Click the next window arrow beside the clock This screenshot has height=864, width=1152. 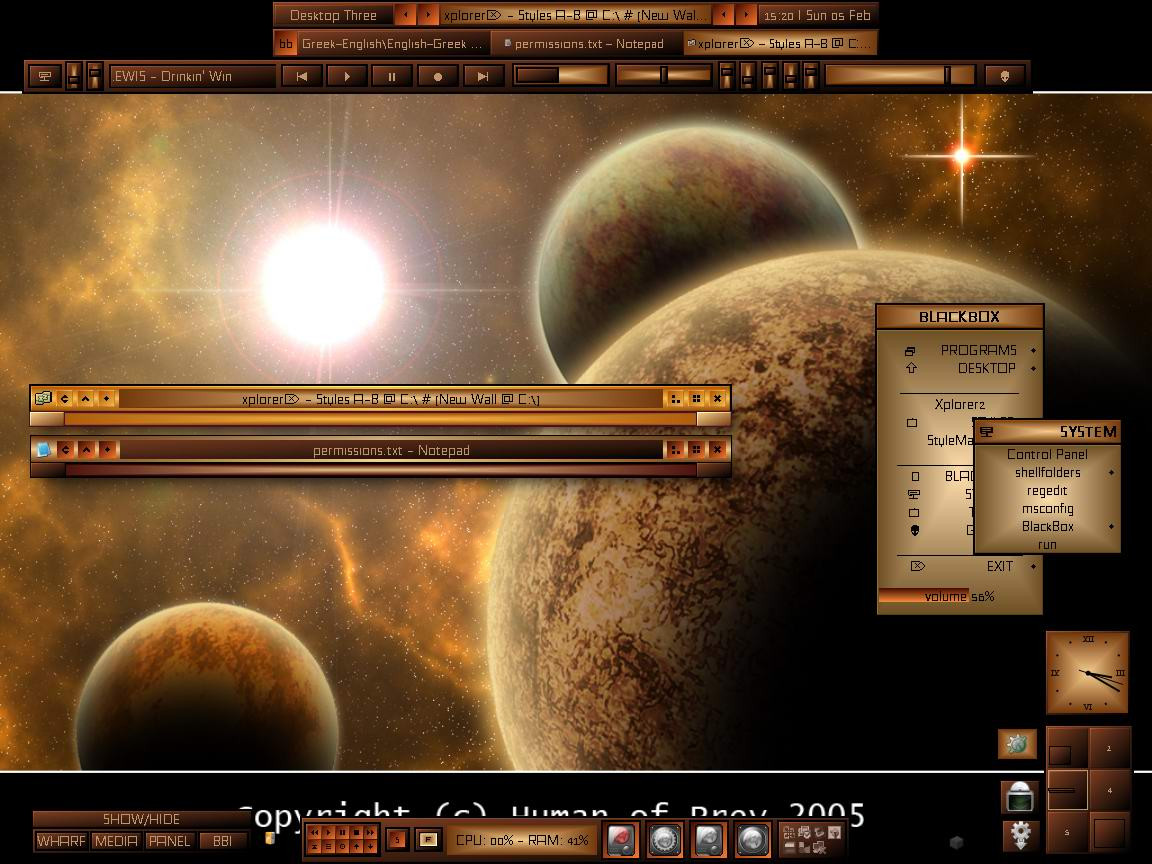746,15
